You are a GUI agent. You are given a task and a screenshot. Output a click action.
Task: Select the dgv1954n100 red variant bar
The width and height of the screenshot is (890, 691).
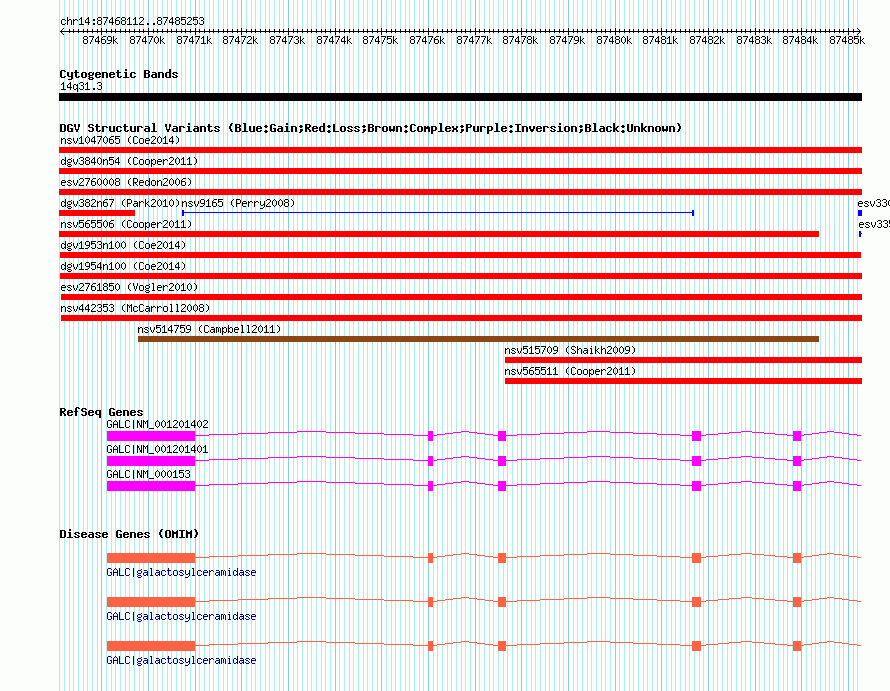(460, 276)
